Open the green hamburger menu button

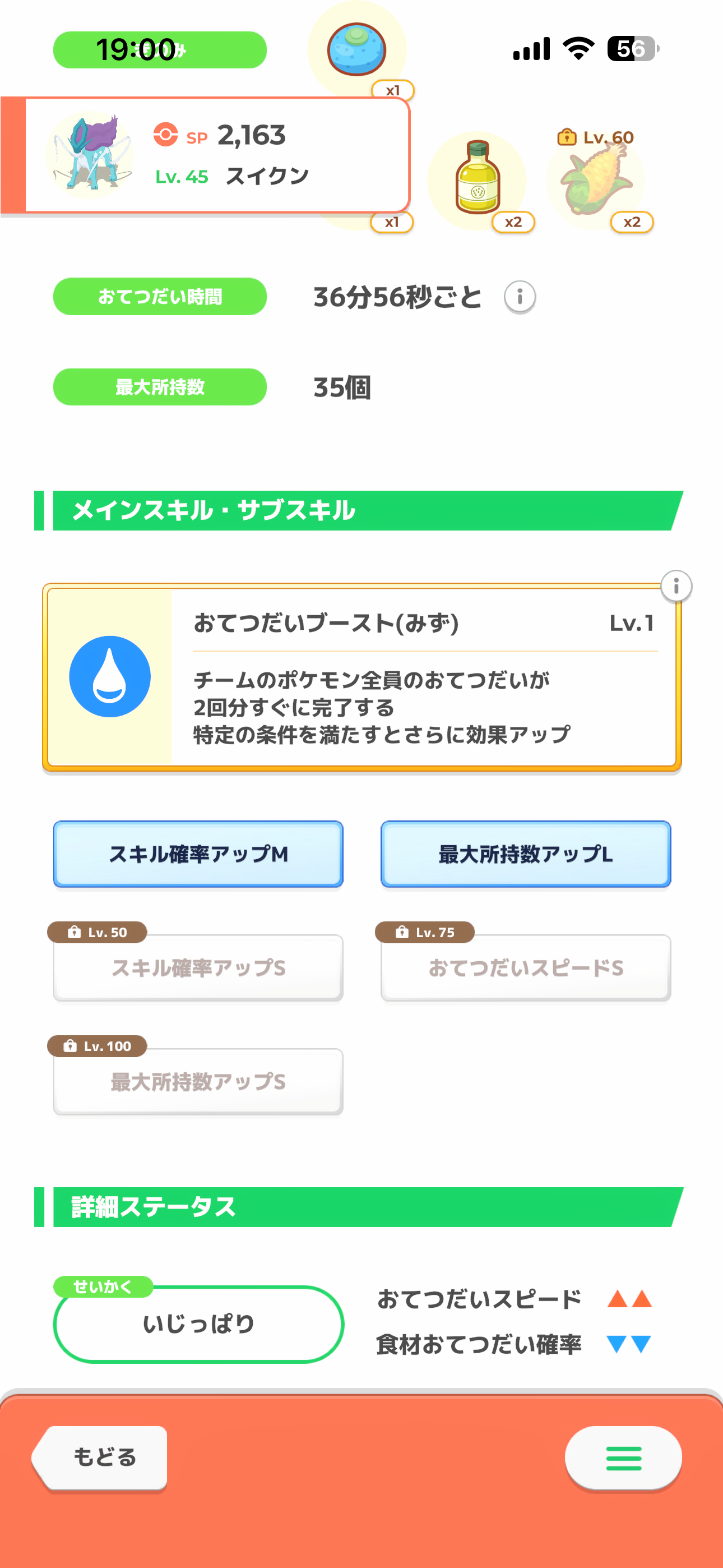623,1458
